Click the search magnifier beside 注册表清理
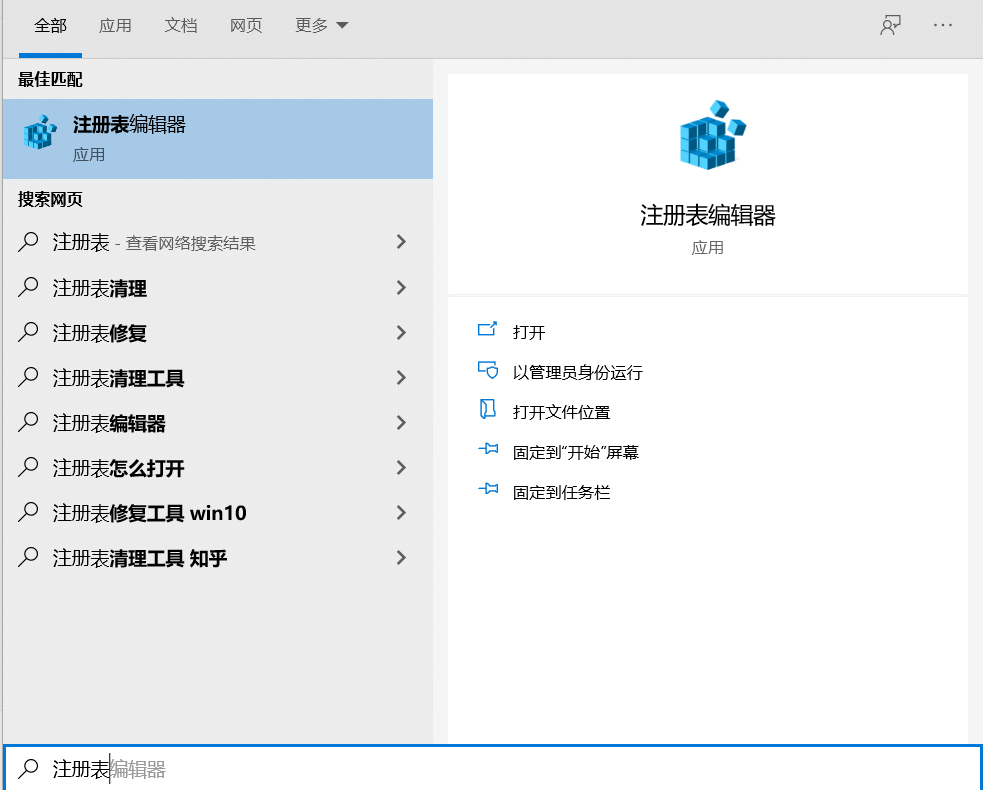 [x=28, y=288]
